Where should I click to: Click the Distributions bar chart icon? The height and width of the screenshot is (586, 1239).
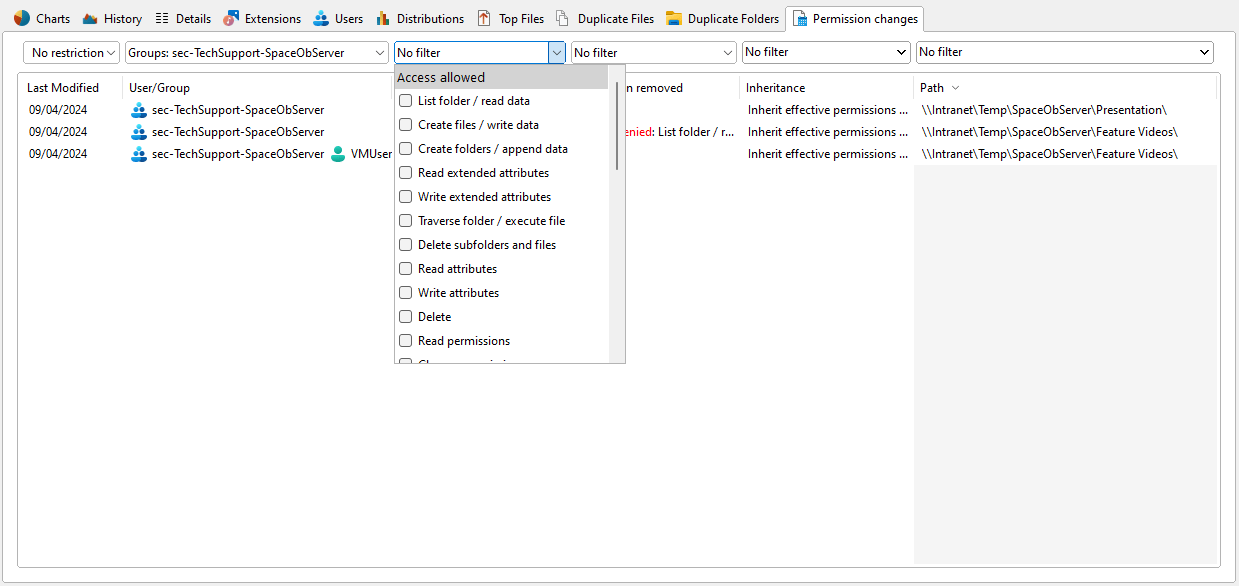(383, 18)
